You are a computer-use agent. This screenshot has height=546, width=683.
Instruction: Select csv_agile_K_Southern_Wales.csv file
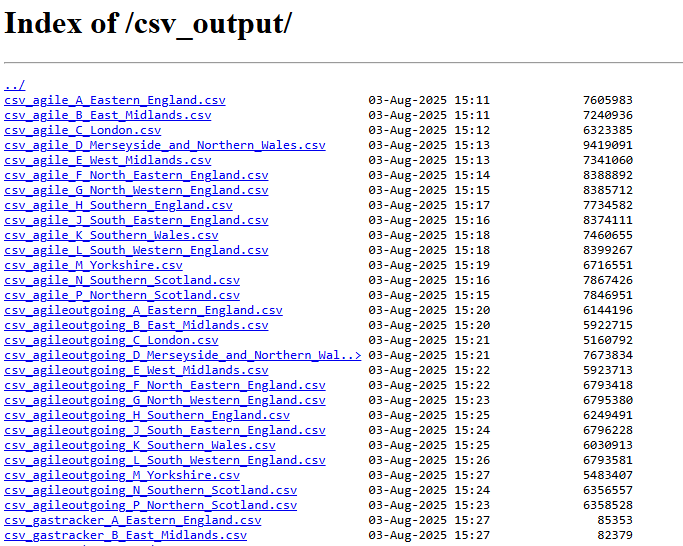111,235
